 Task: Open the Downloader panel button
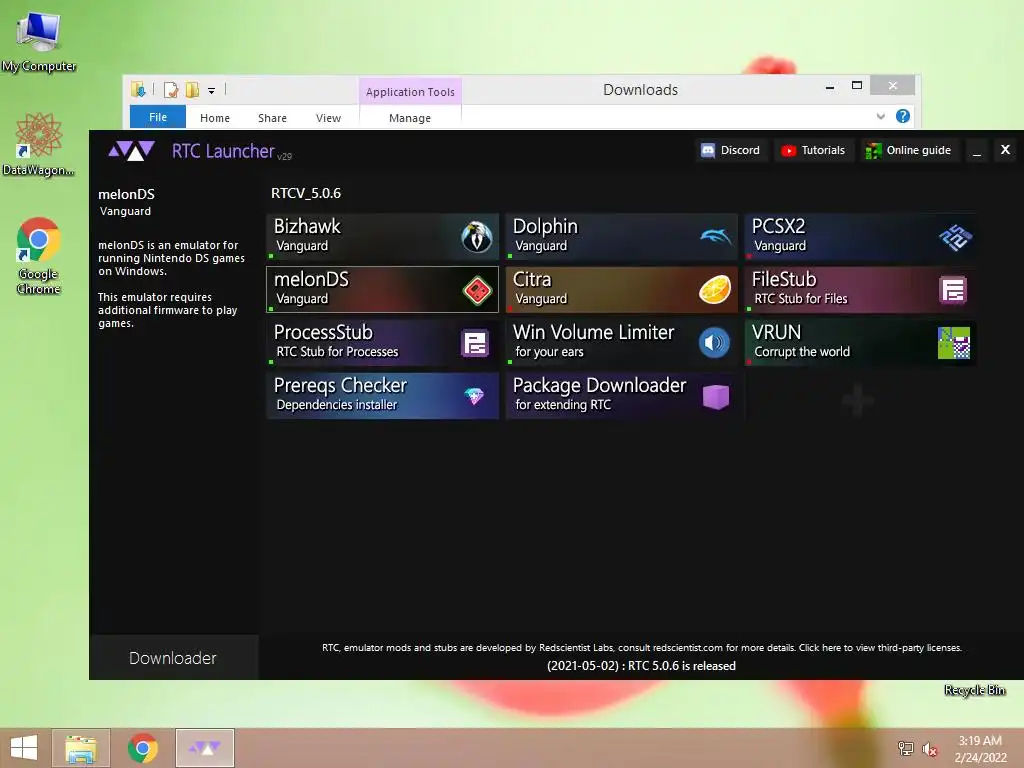(x=173, y=658)
